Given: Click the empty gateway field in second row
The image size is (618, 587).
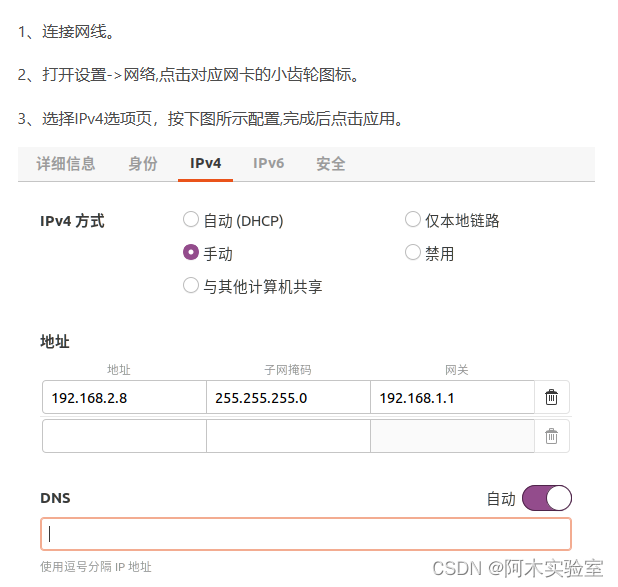Looking at the screenshot, I should coord(452,436).
